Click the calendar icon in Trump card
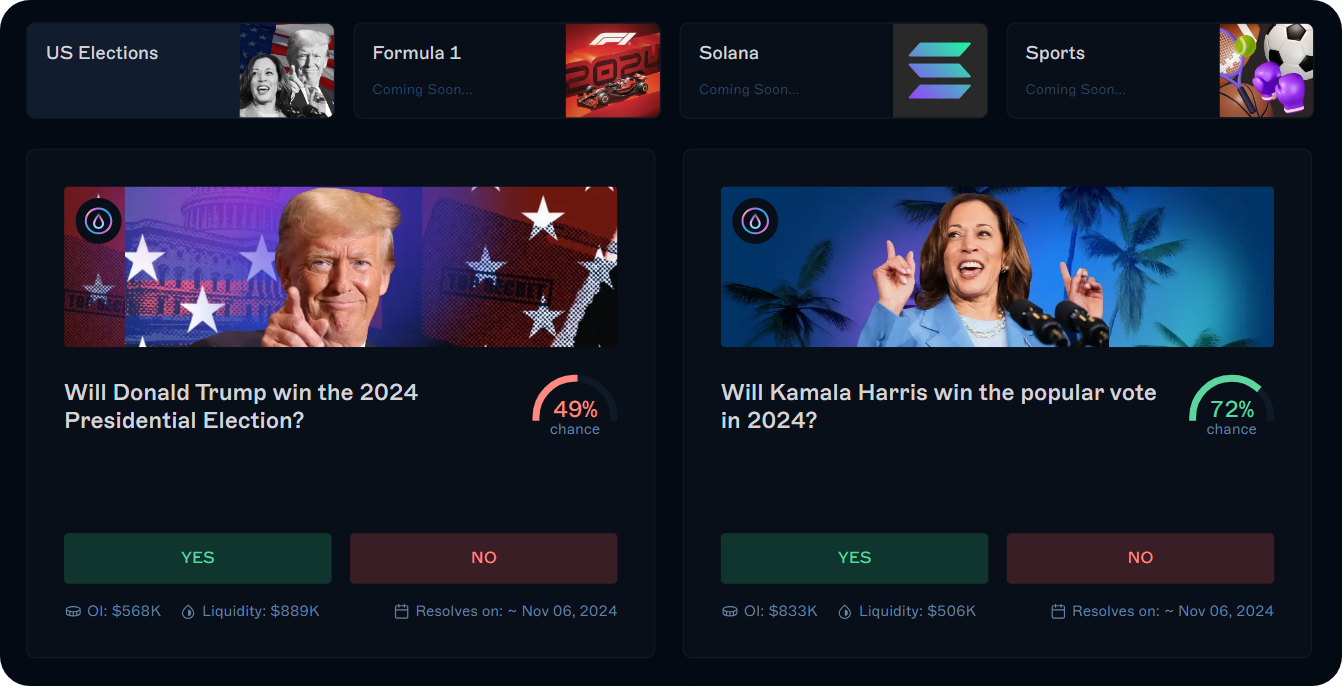Screen dimensions: 1342x686 pos(402,611)
